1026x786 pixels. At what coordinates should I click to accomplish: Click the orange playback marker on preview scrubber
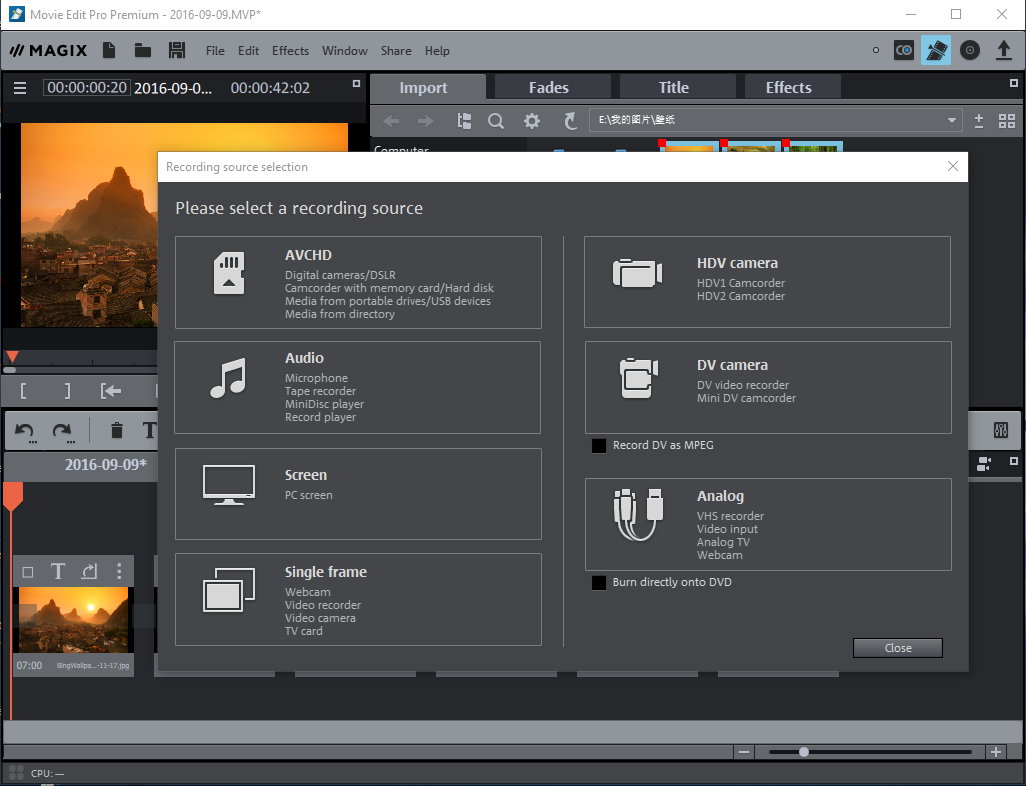(x=12, y=357)
